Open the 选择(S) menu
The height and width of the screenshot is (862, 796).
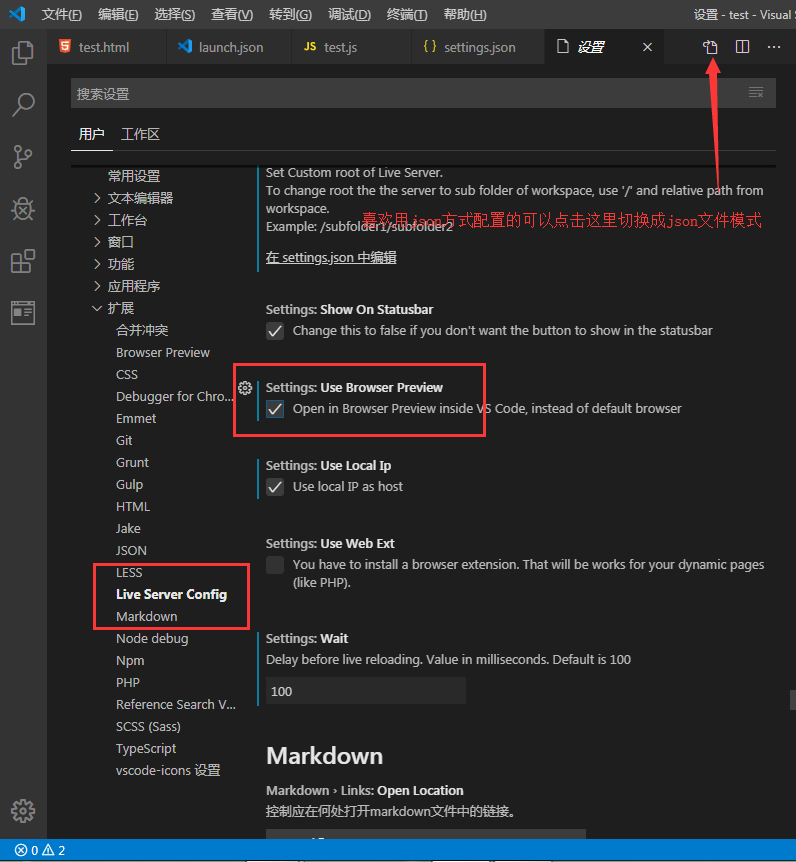(175, 15)
